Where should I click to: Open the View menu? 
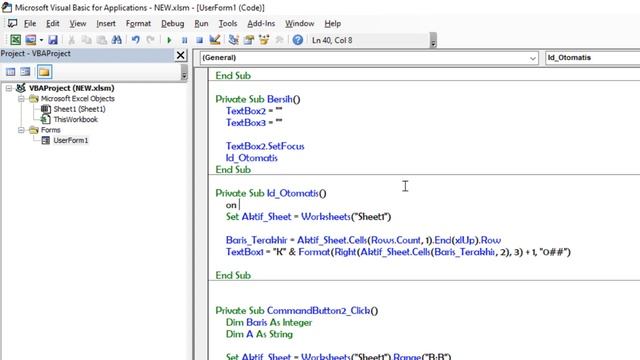coord(78,24)
